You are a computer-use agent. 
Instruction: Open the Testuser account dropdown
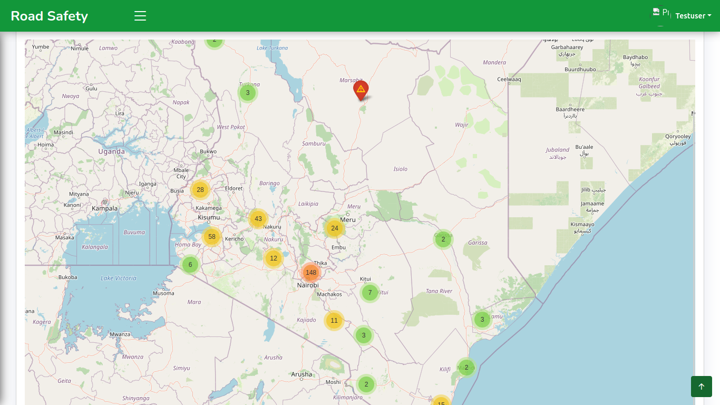click(693, 16)
